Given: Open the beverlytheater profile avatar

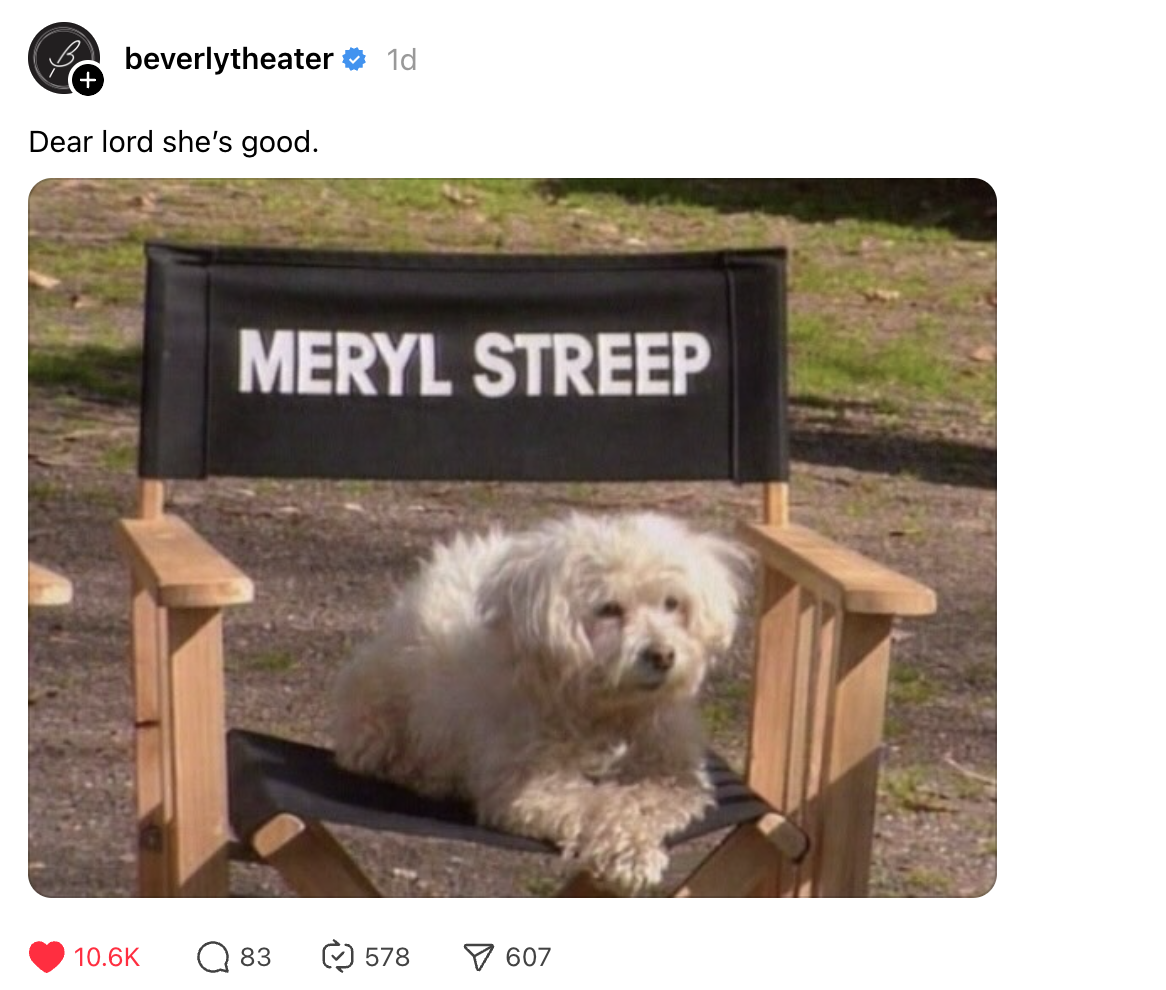Looking at the screenshot, I should coord(64,58).
